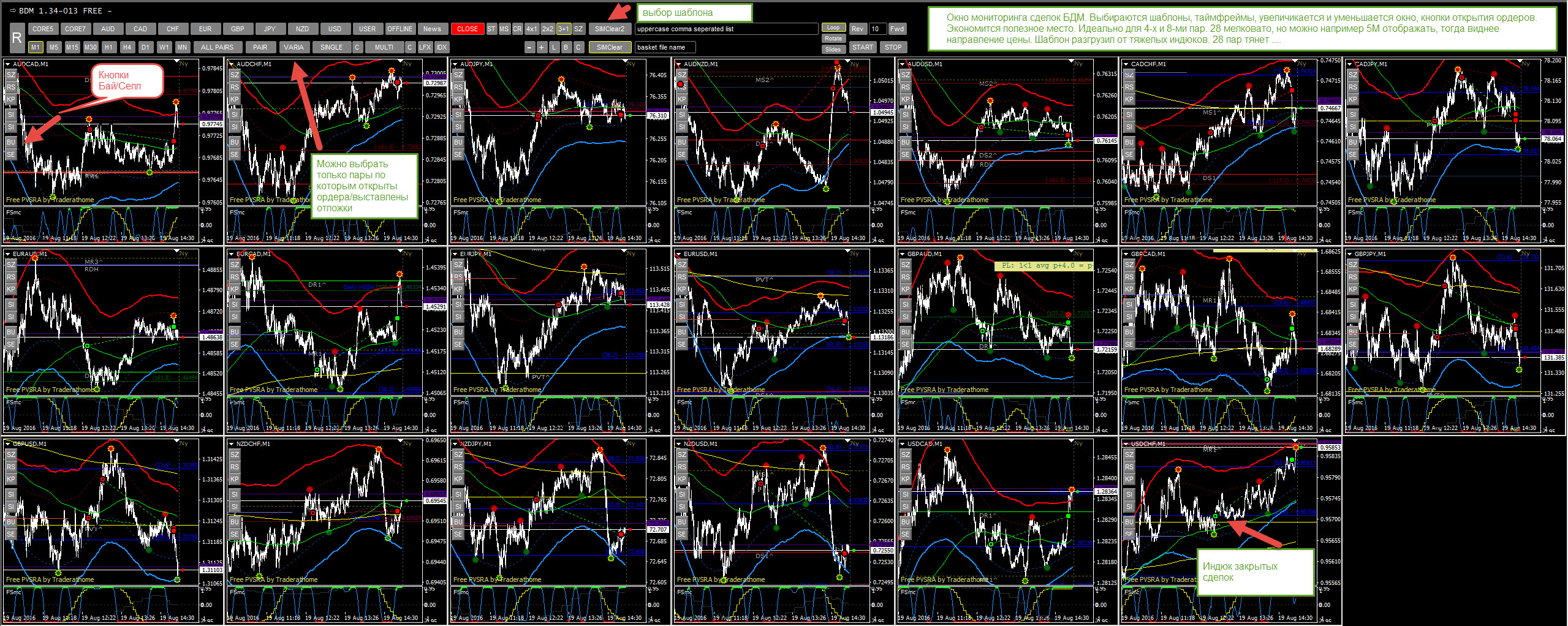1568x626 pixels.
Task: Open AUDJPY,M1 chart title dropdown arrow
Action: click(x=455, y=64)
